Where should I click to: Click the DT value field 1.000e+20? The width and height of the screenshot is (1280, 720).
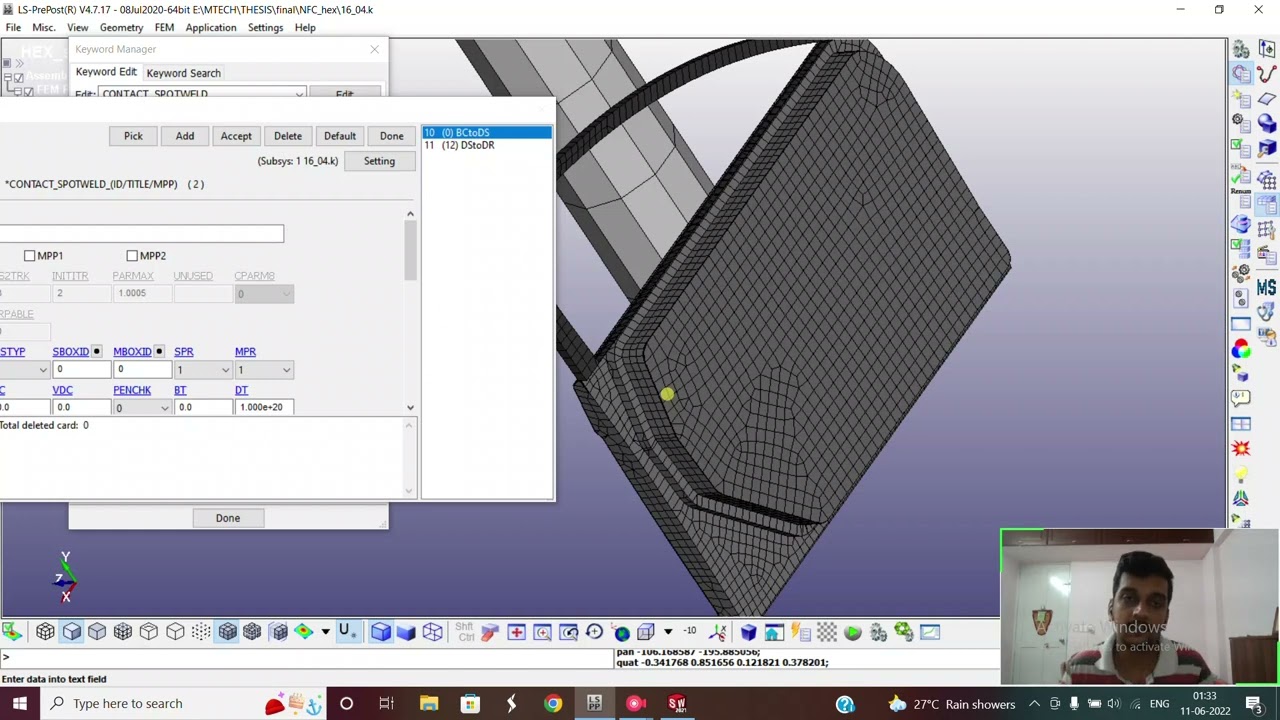click(264, 408)
